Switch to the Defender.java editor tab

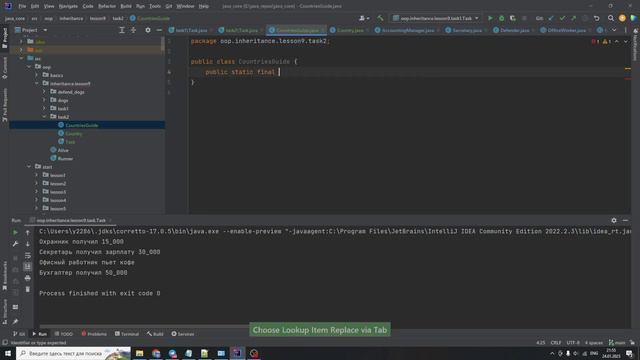point(514,30)
